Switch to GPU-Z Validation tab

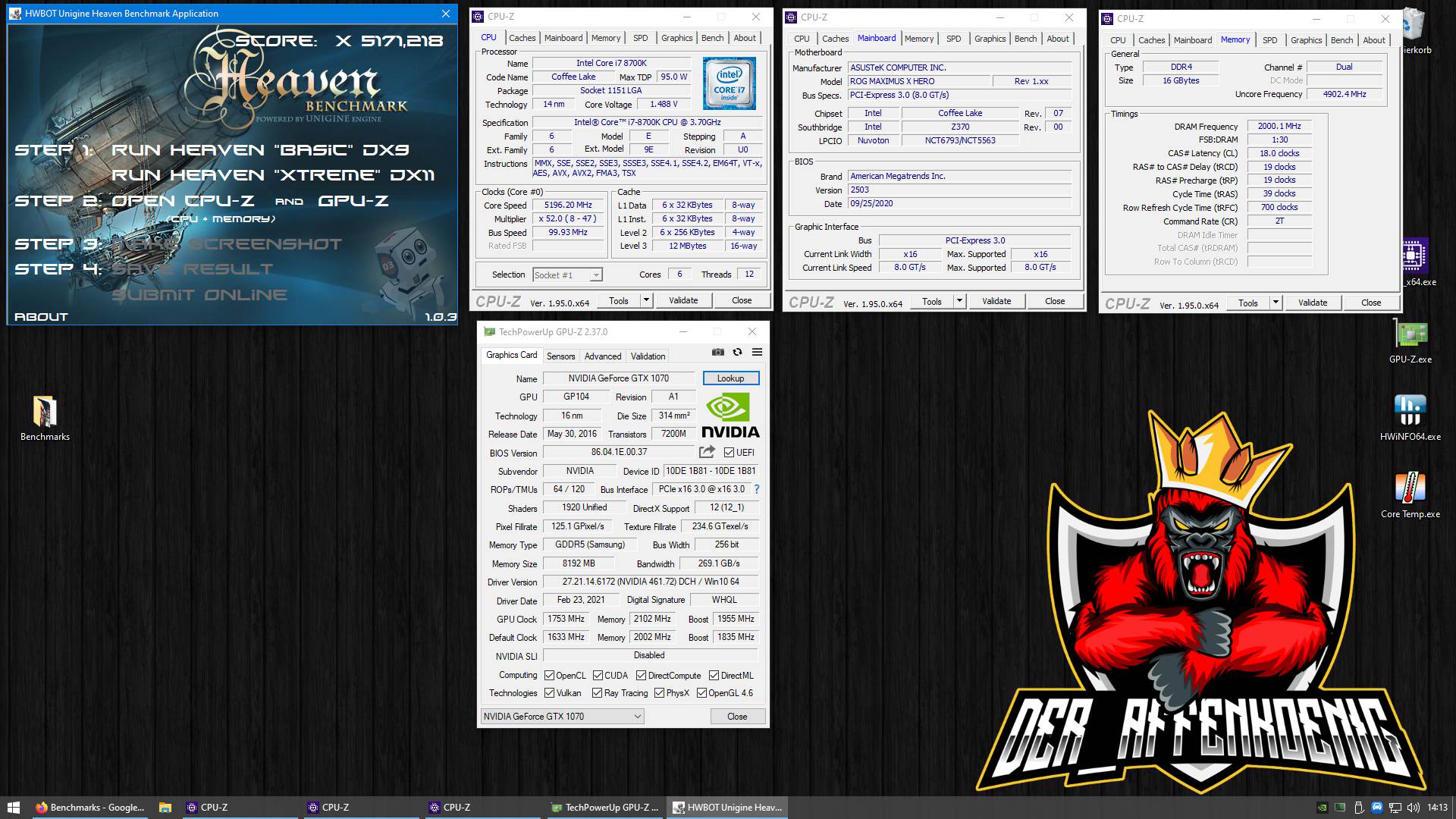pyautogui.click(x=648, y=356)
